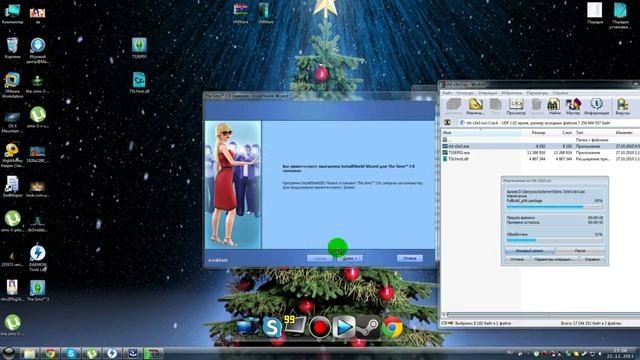Open the File (Файл) menu in WinRAR
This screenshot has width=640, height=360.
click(447, 93)
